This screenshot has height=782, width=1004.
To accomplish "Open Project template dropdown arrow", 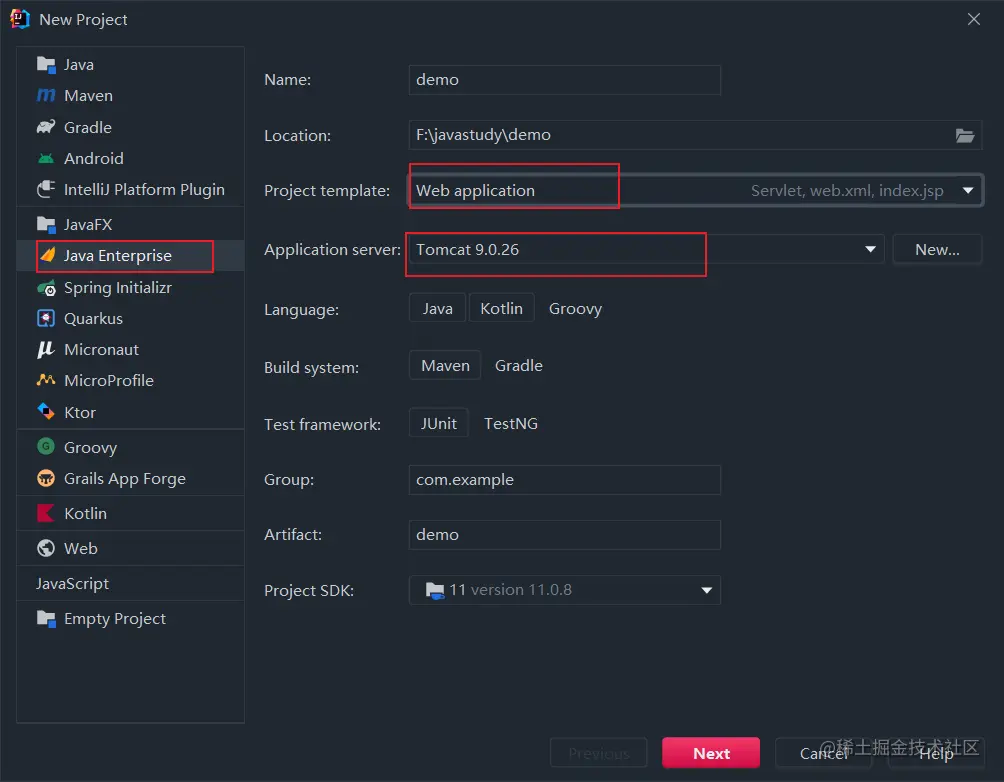I will tap(968, 190).
